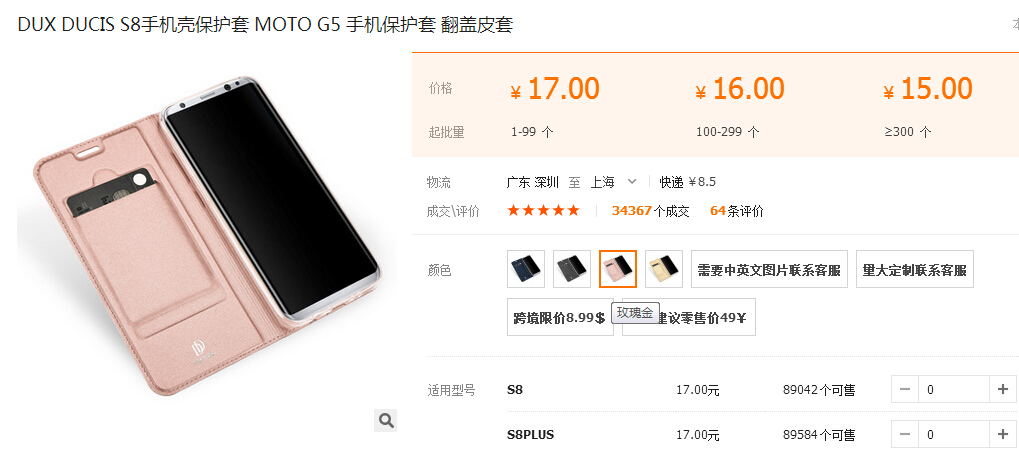
Task: Increase S8PLUS quantity with plus button
Action: 1003,434
